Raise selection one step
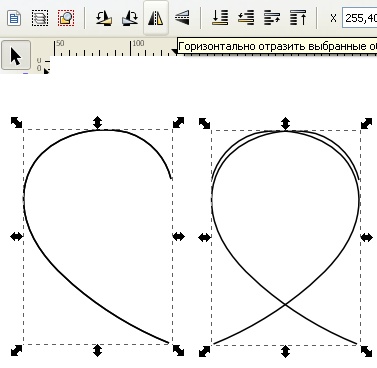 point(272,18)
